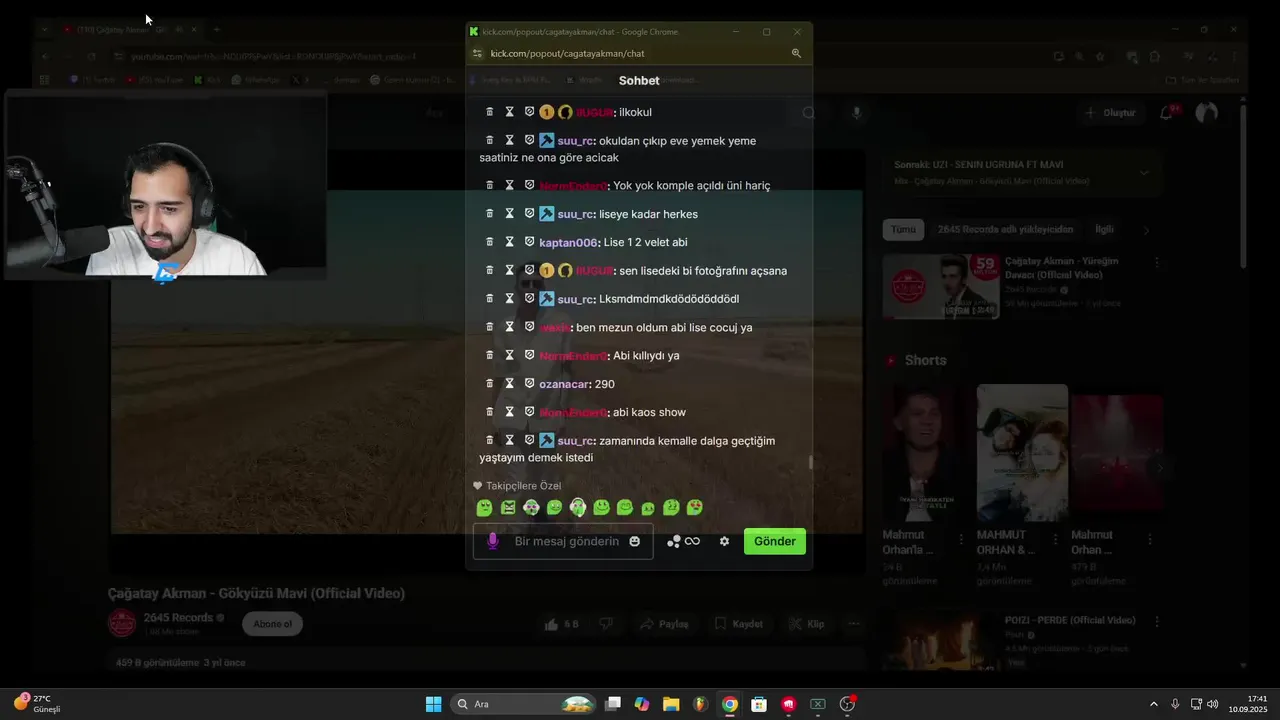The image size is (1280, 720).
Task: Delete the BUGUR message "ilkokul" with trash icon
Action: click(x=489, y=112)
